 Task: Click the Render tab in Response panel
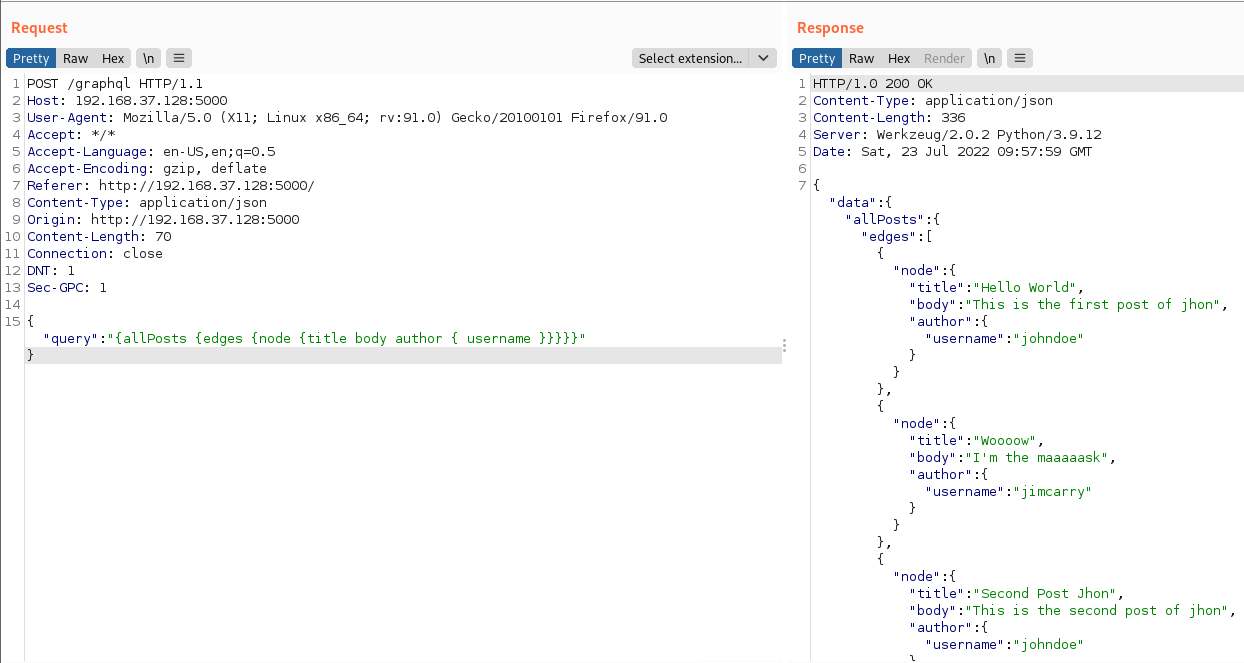944,58
